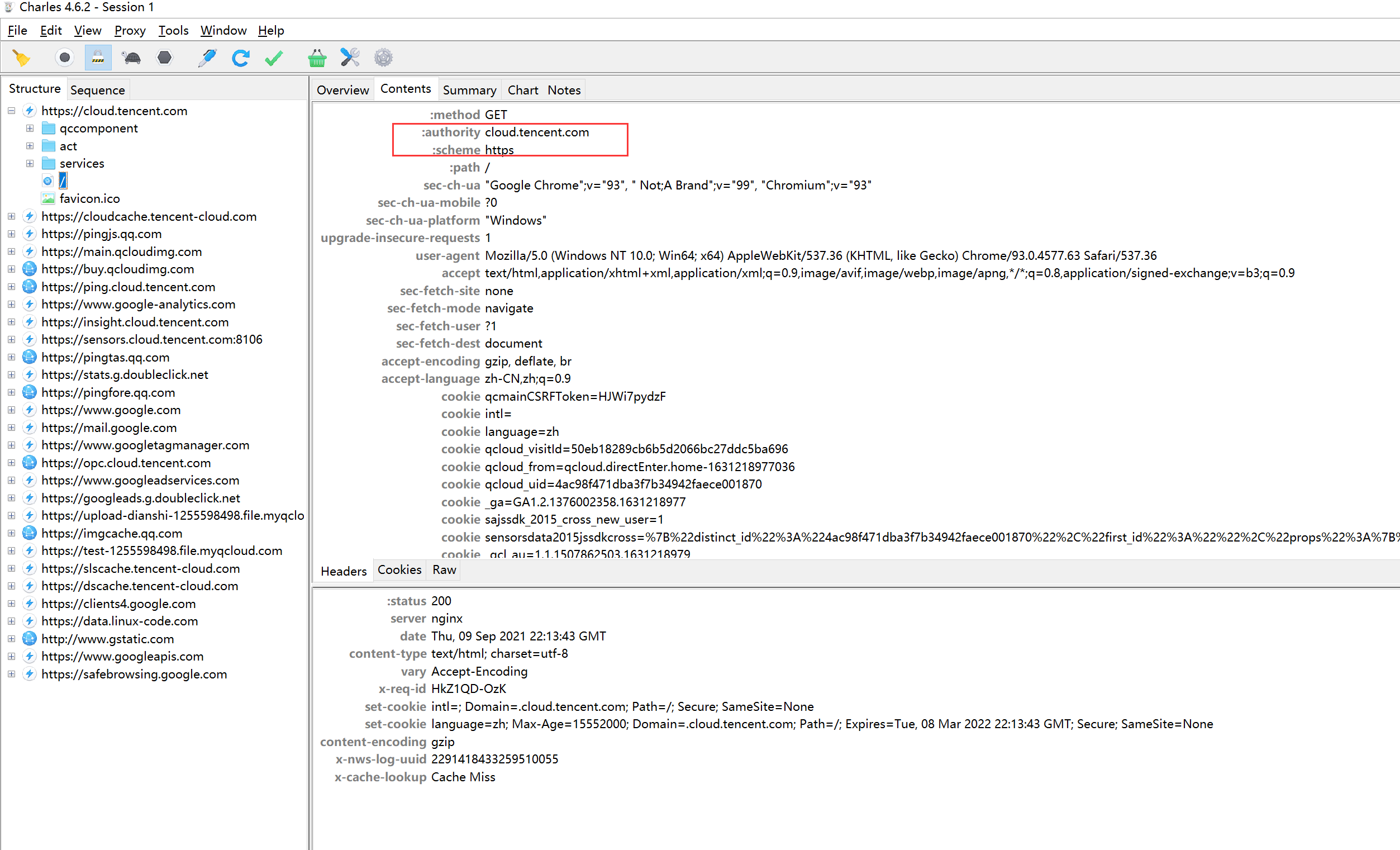Open the View menu
Viewport: 1400px width, 850px height.
[x=88, y=30]
